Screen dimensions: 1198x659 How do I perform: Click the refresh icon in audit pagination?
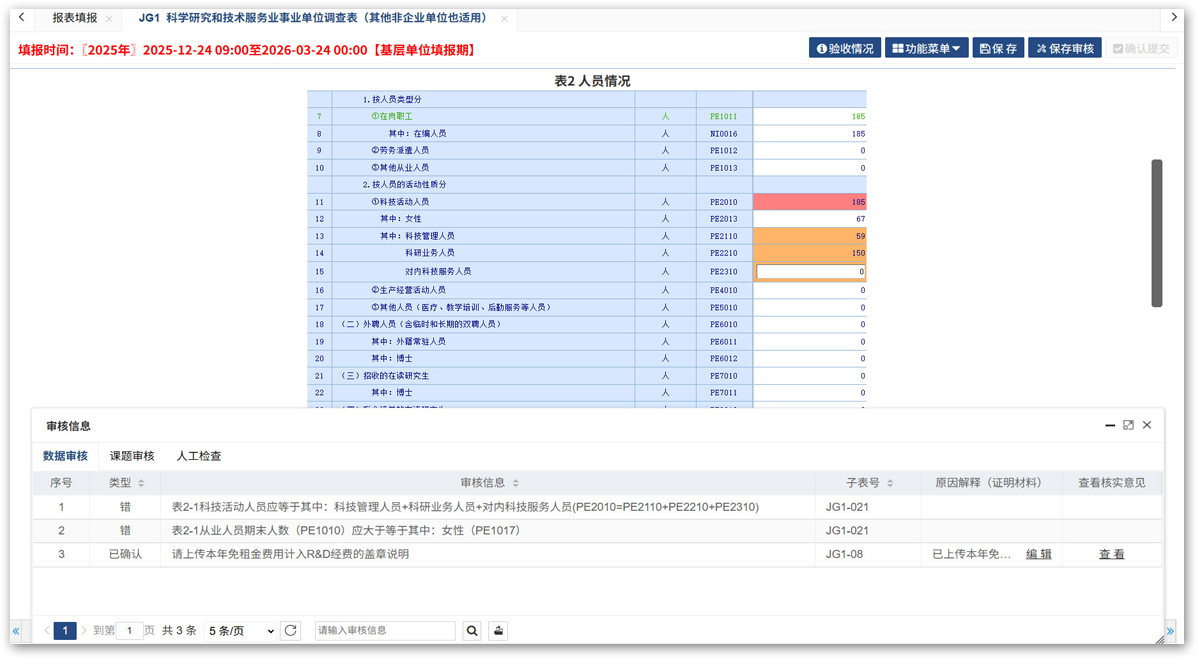291,631
